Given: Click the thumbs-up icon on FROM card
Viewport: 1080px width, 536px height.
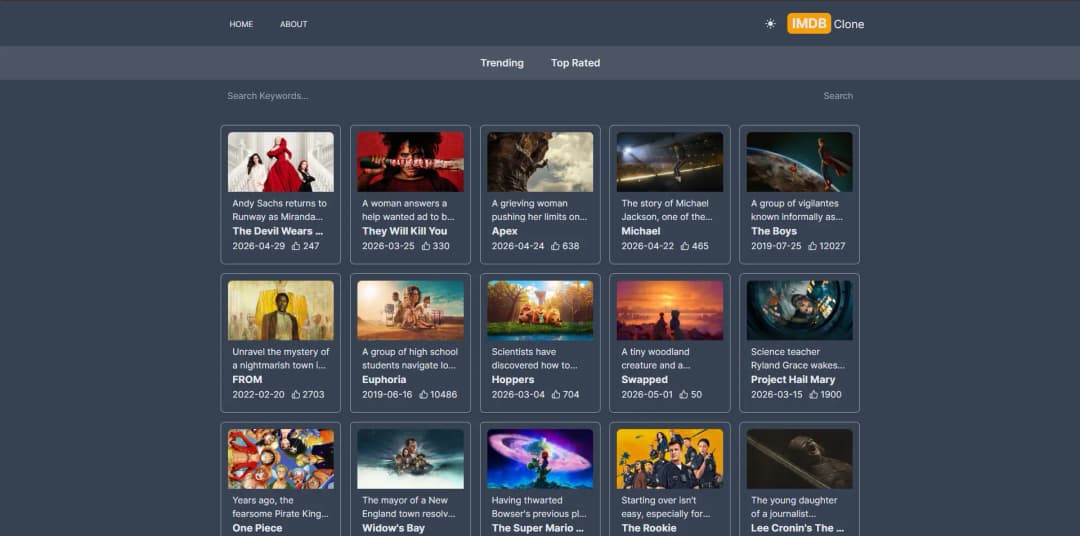Looking at the screenshot, I should (x=296, y=395).
